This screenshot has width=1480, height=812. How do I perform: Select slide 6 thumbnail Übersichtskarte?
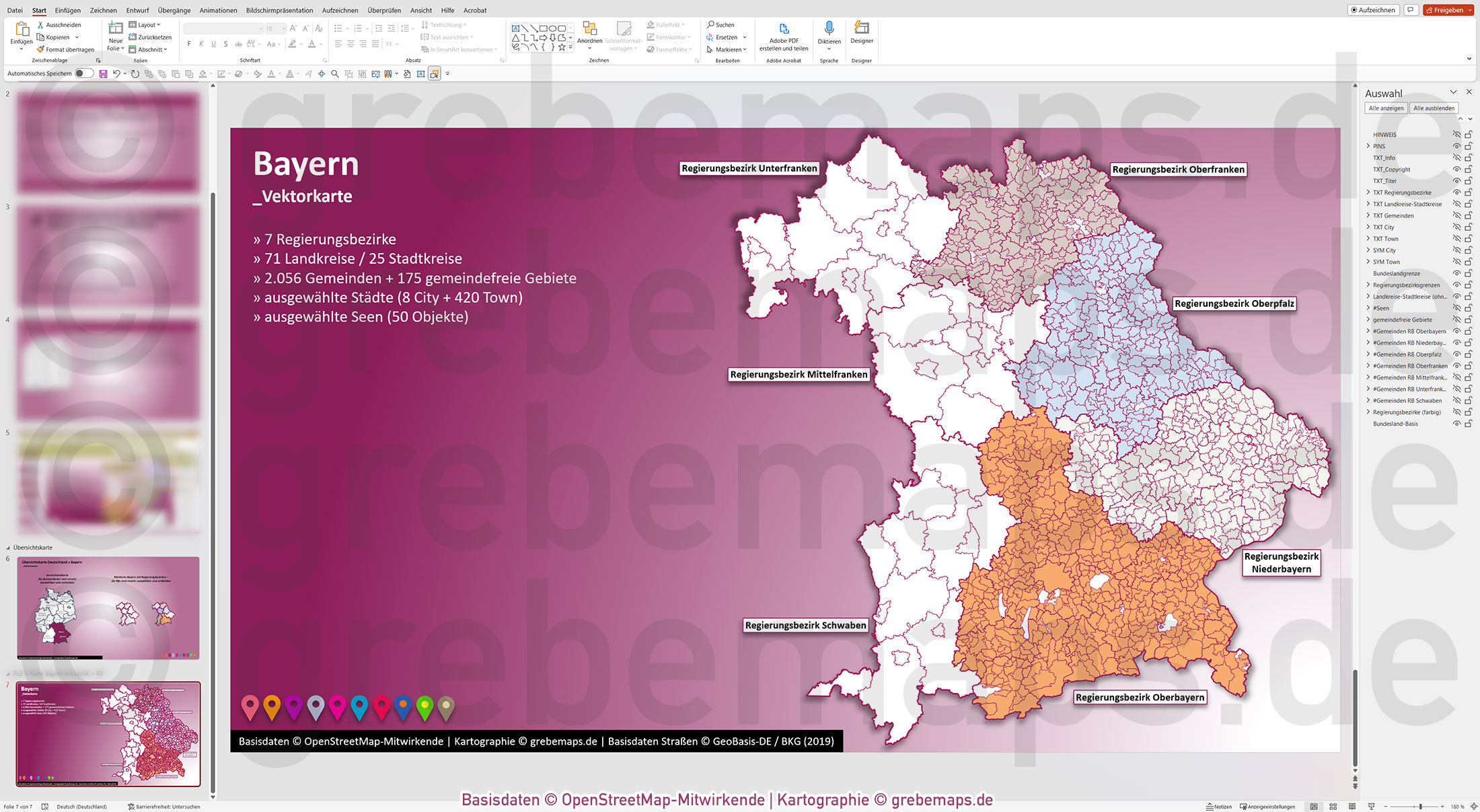(108, 607)
